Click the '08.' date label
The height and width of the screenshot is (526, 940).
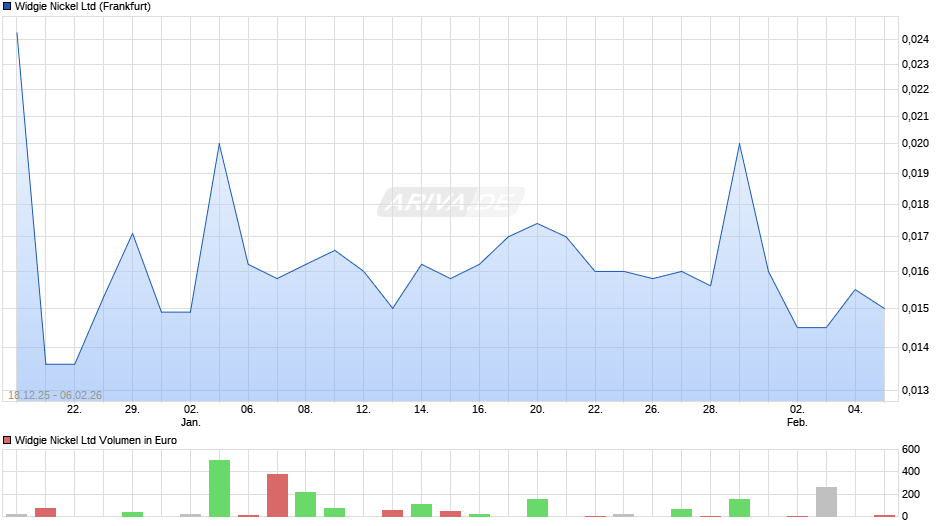click(306, 410)
